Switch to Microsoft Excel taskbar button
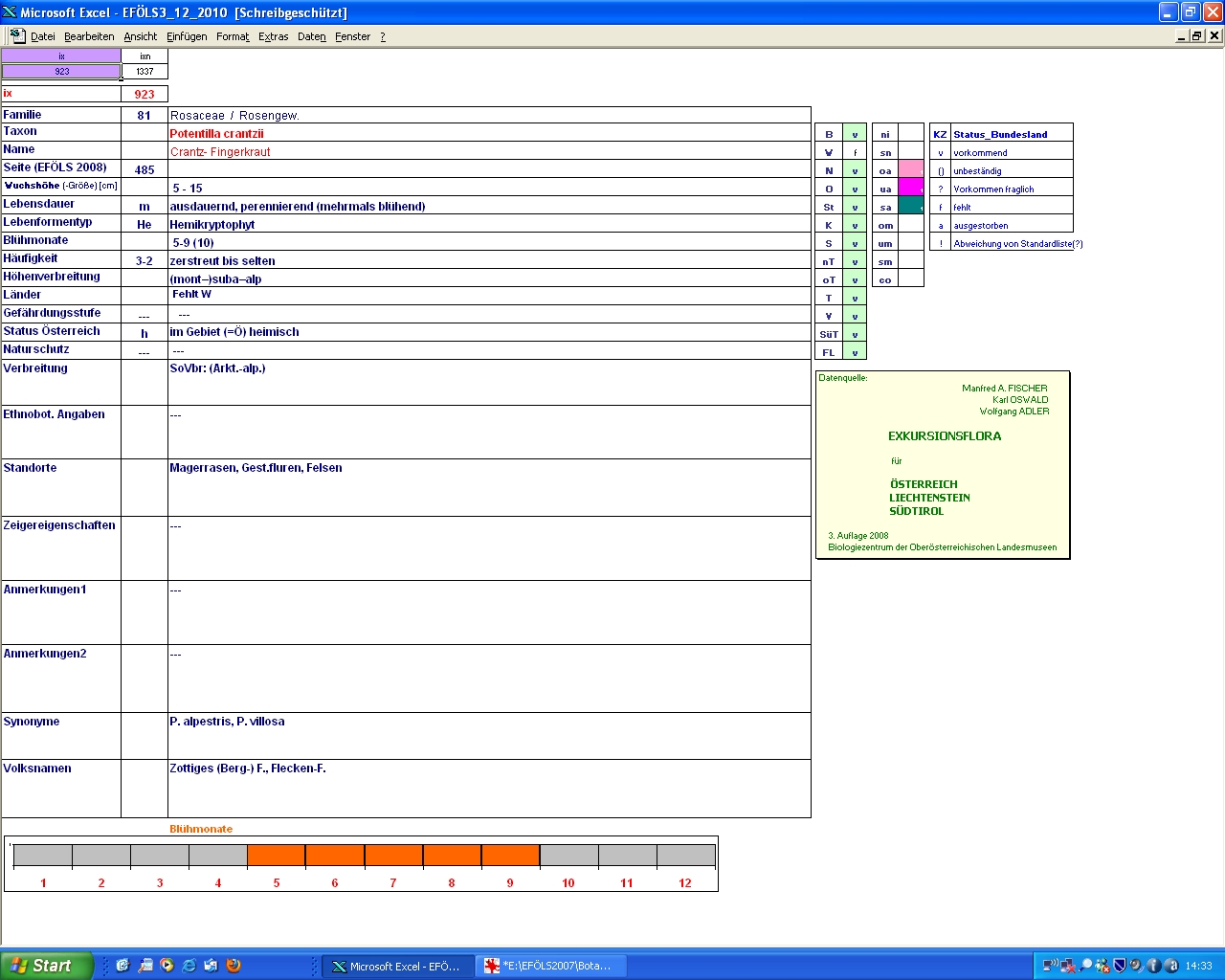This screenshot has height=980, width=1225. 396,967
